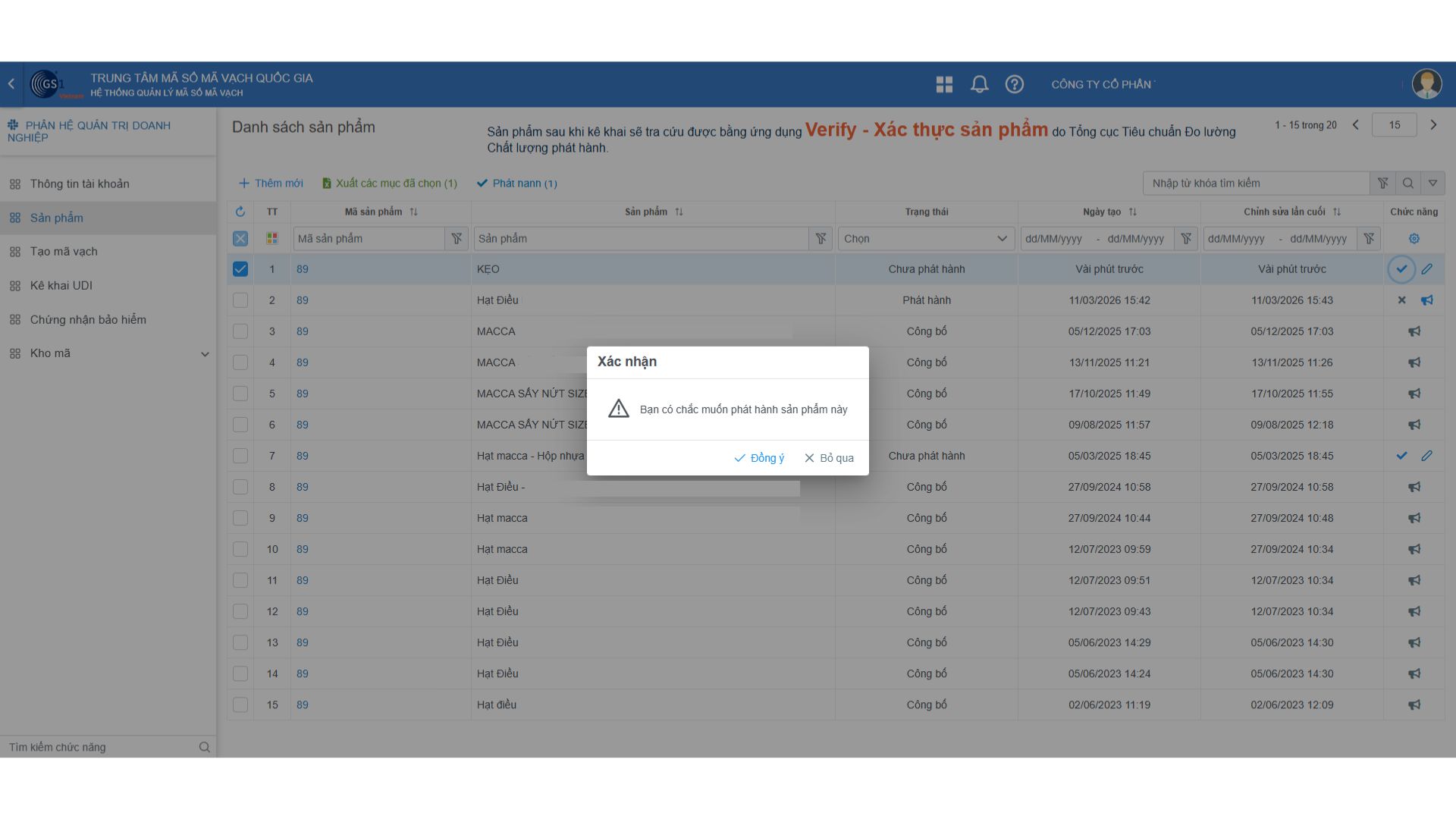The image size is (1456, 819).
Task: Click megaphone icon for row 3 MACCA
Action: click(1414, 331)
